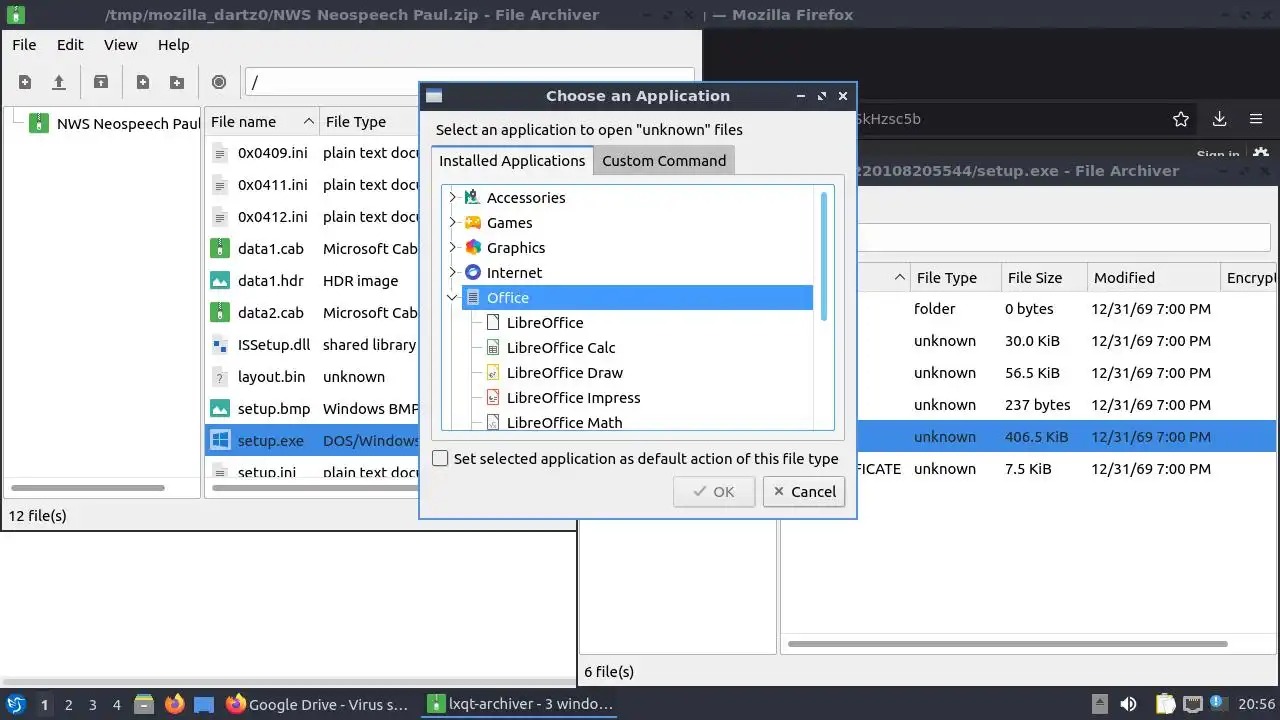This screenshot has width=1280, height=720.
Task: Click the ISSetup.dll file icon
Action: pos(220,344)
